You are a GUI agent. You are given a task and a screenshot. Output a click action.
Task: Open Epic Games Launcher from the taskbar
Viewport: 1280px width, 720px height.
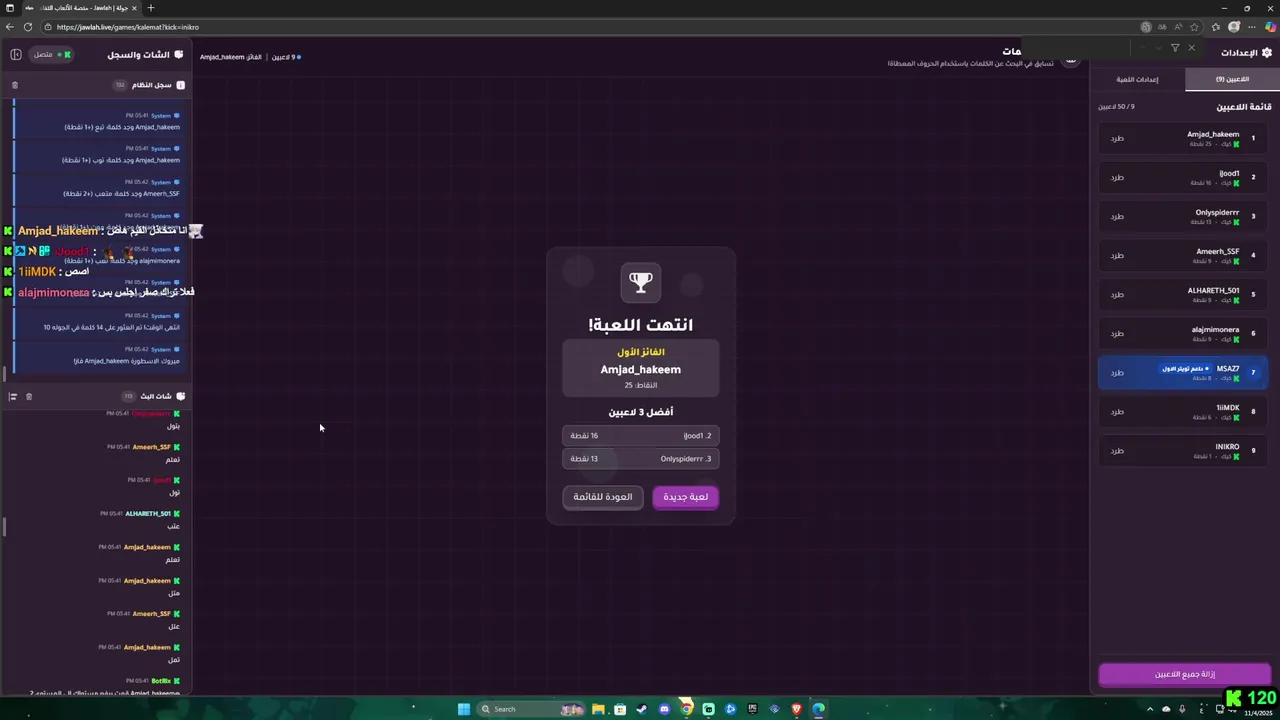[752, 709]
